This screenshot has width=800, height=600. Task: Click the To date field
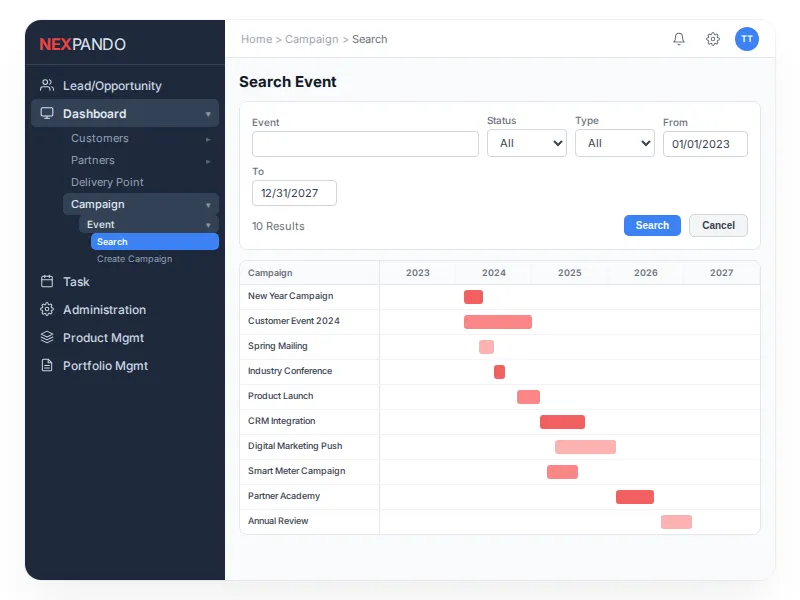[x=294, y=193]
